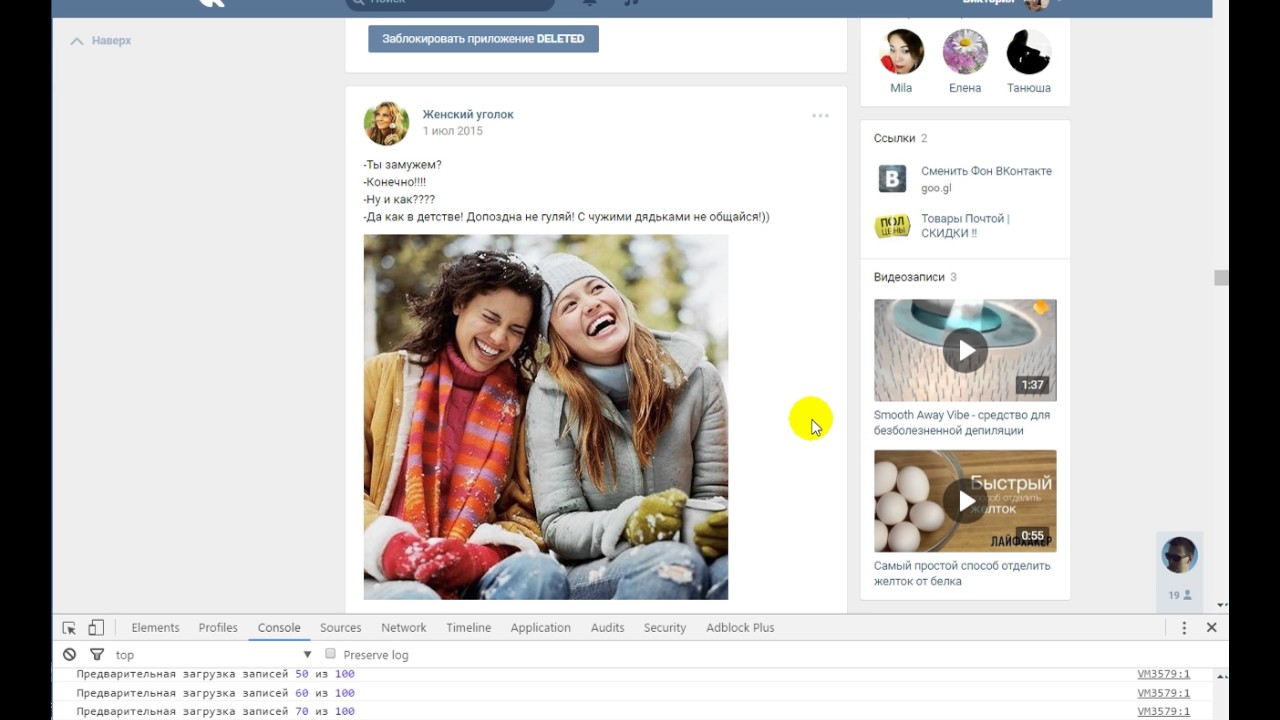This screenshot has width=1280, height=720.
Task: Switch to the Elements tab
Action: (x=155, y=628)
